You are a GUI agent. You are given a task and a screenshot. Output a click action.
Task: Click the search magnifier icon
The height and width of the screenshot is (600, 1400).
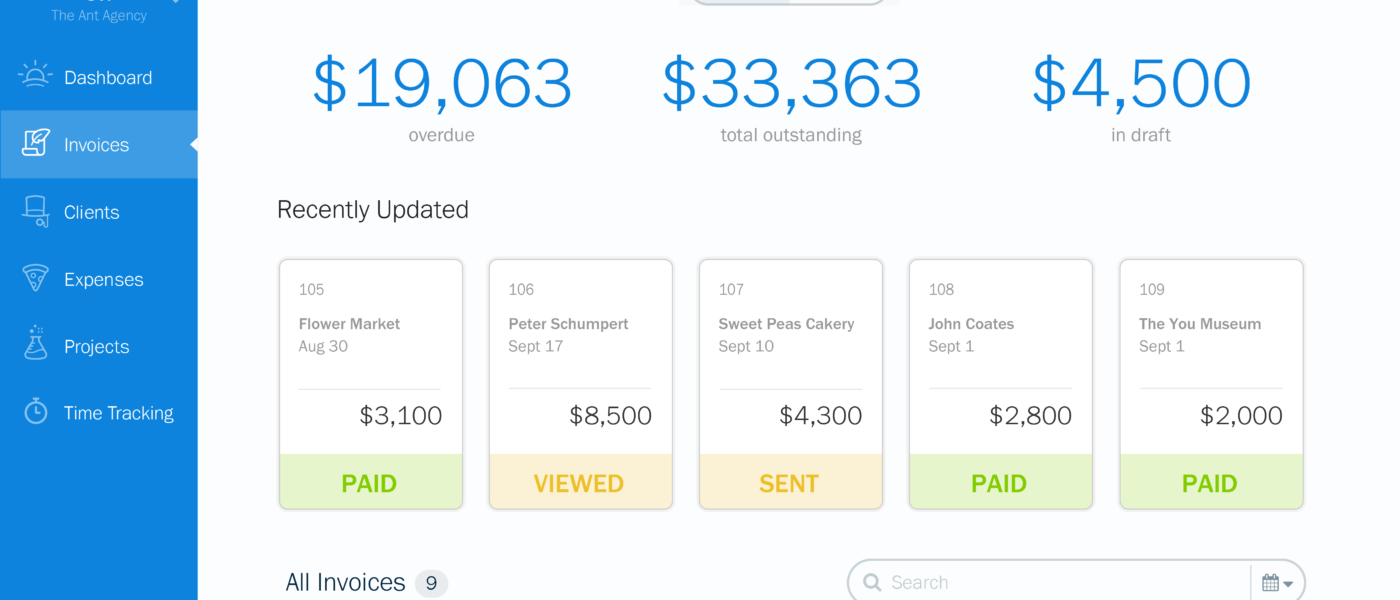point(872,582)
